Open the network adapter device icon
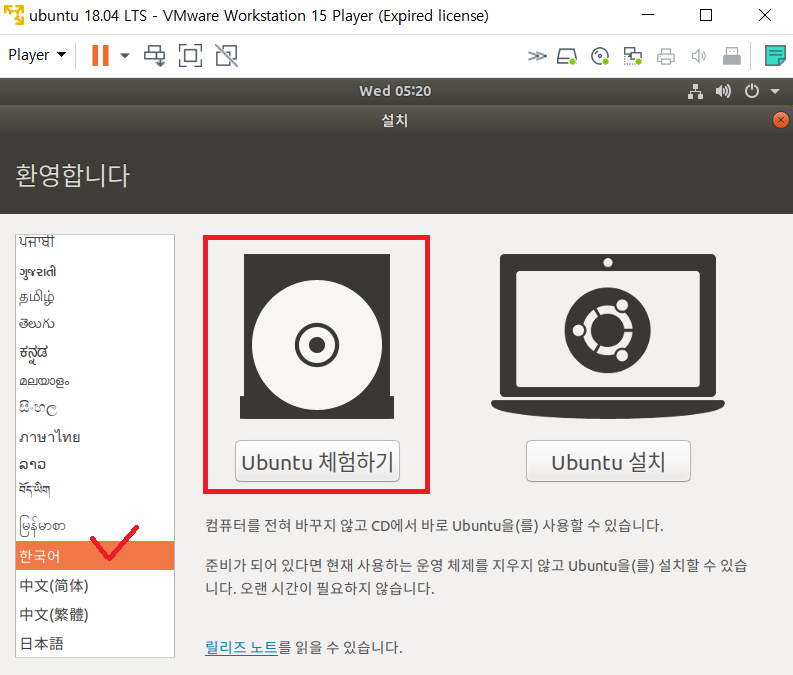 coord(633,56)
